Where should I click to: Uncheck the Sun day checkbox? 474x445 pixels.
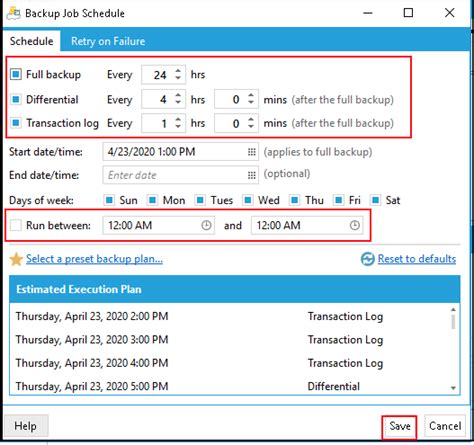pos(109,200)
